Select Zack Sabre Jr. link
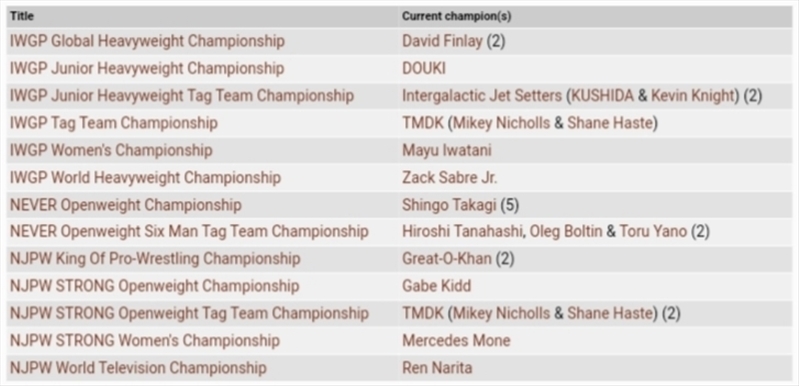 449,178
